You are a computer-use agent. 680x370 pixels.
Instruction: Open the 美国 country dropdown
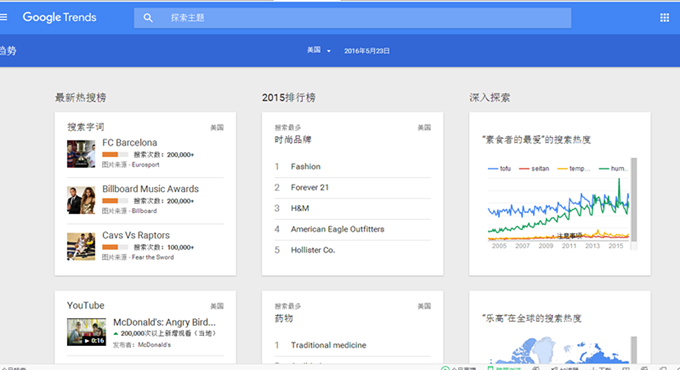click(x=319, y=50)
